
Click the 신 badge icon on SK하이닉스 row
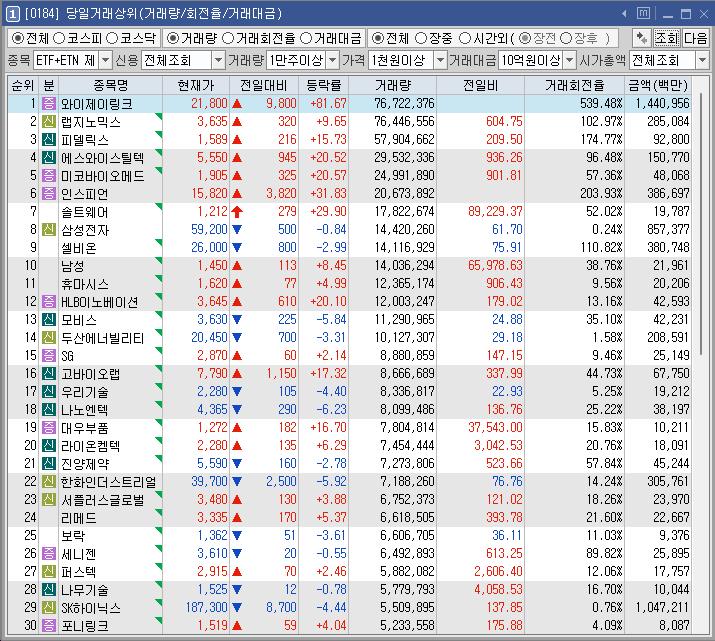coord(49,607)
